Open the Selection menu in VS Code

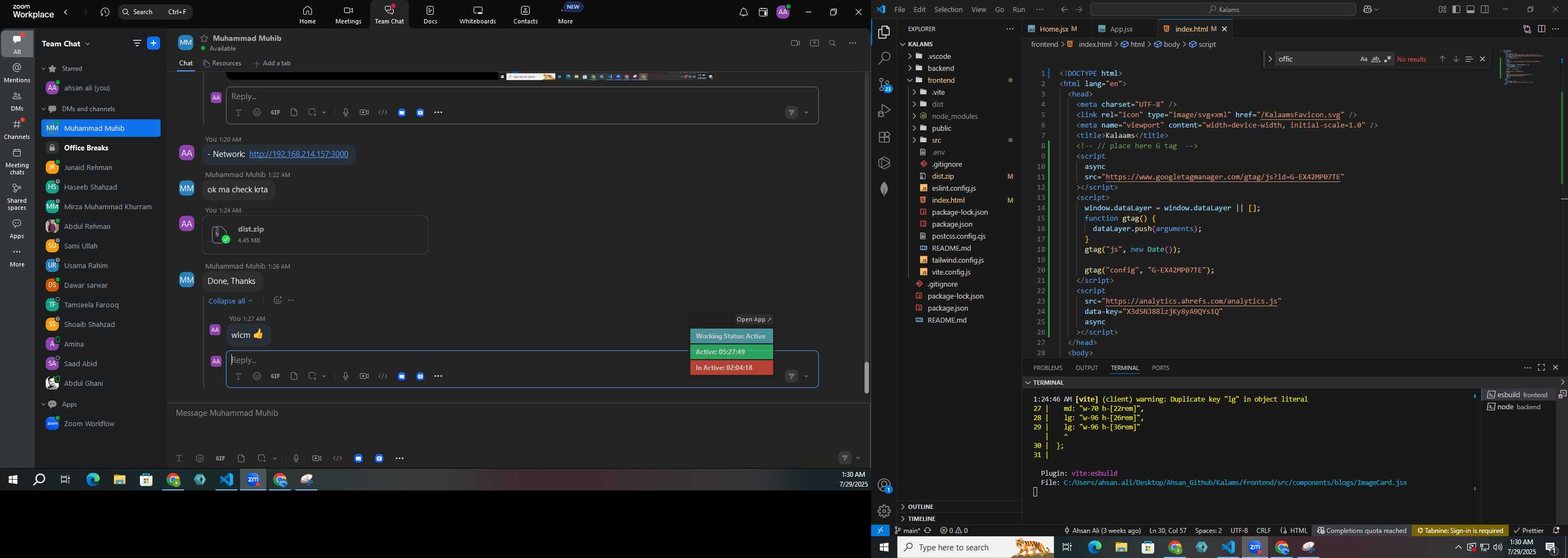[x=948, y=9]
